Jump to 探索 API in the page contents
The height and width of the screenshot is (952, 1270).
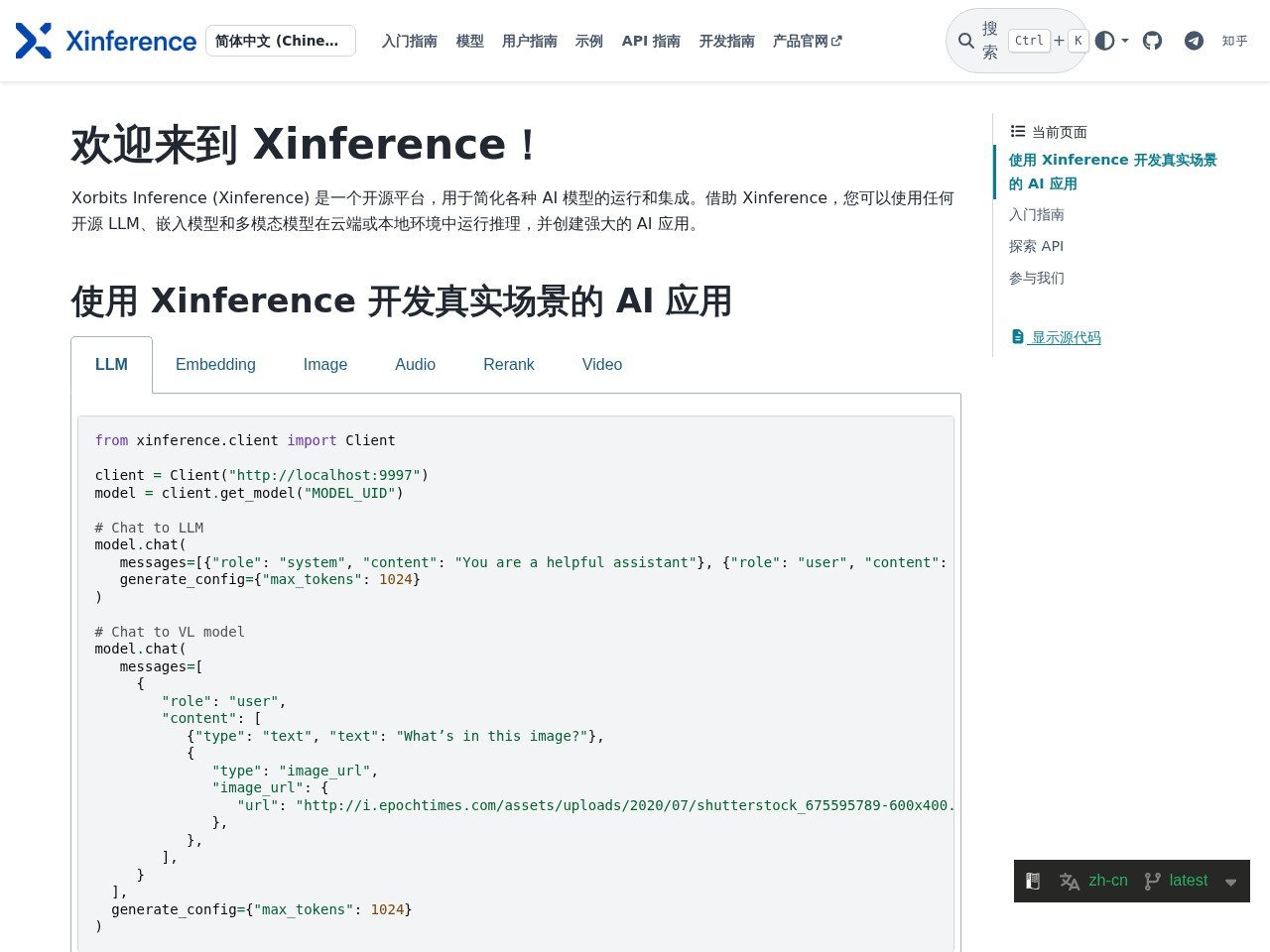point(1036,246)
